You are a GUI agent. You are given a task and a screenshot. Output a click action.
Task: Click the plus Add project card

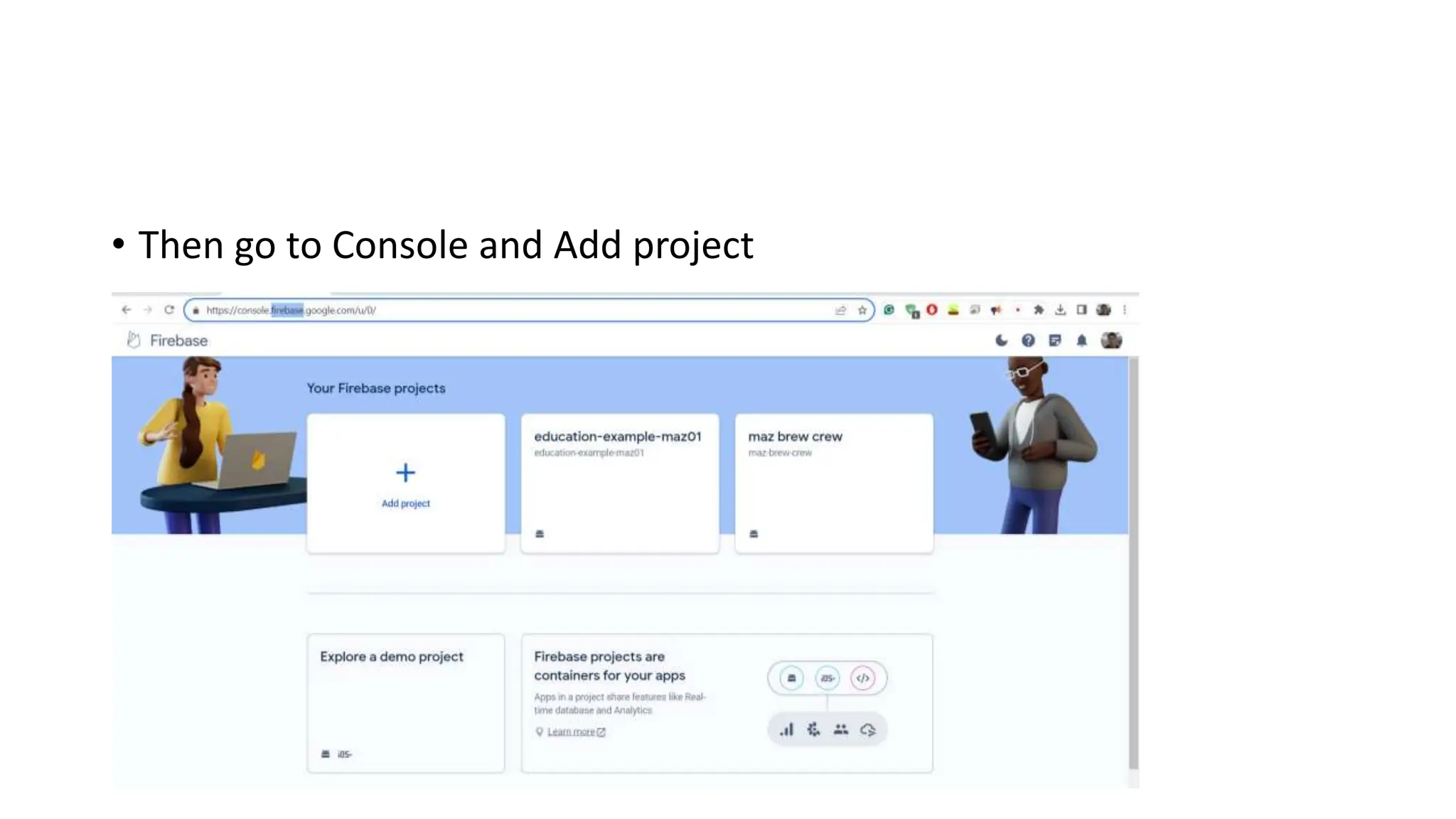click(406, 483)
